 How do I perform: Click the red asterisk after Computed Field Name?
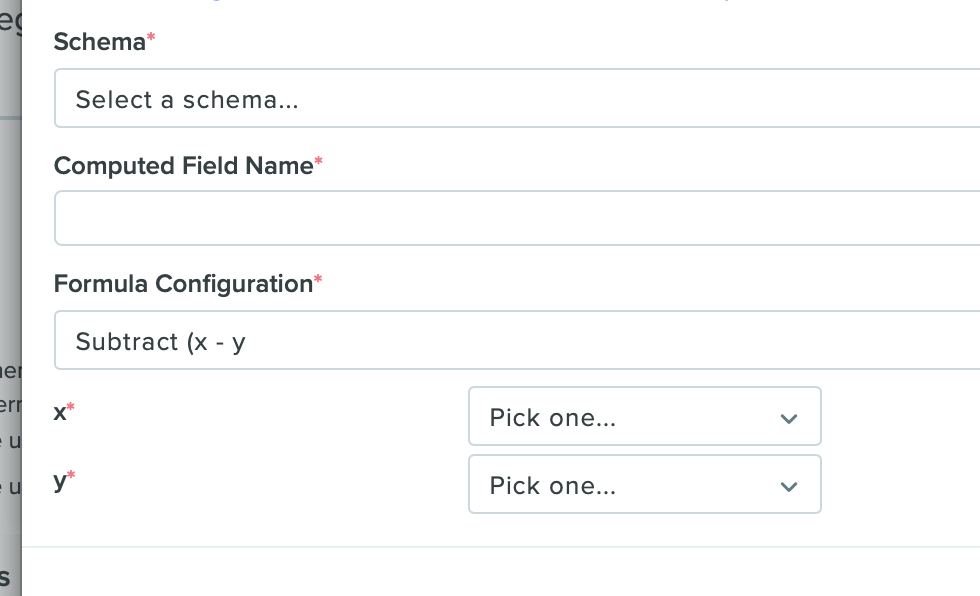[319, 162]
